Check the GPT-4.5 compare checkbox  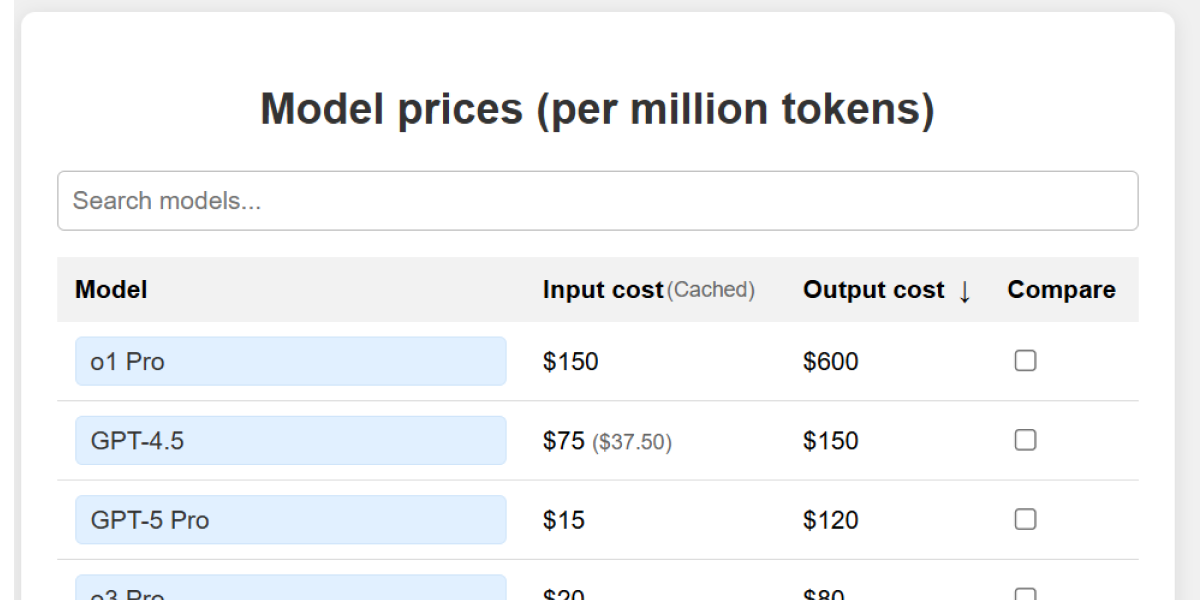(x=1024, y=440)
